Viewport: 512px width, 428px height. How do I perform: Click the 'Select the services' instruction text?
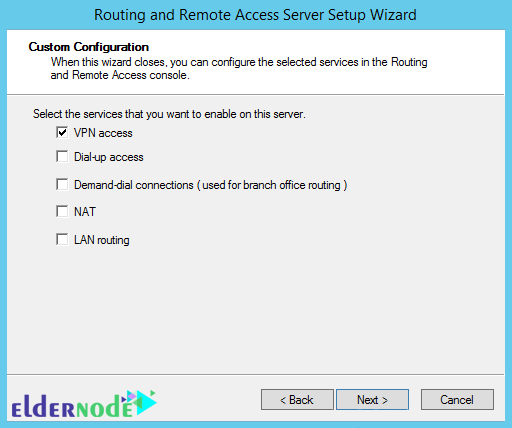(x=169, y=114)
